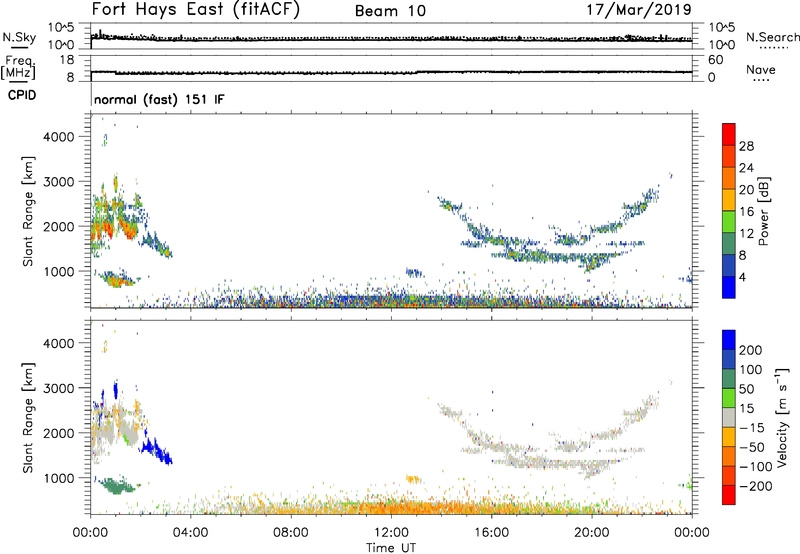
Task: Click the "04:00" time tick label
Action: pyautogui.click(x=190, y=533)
